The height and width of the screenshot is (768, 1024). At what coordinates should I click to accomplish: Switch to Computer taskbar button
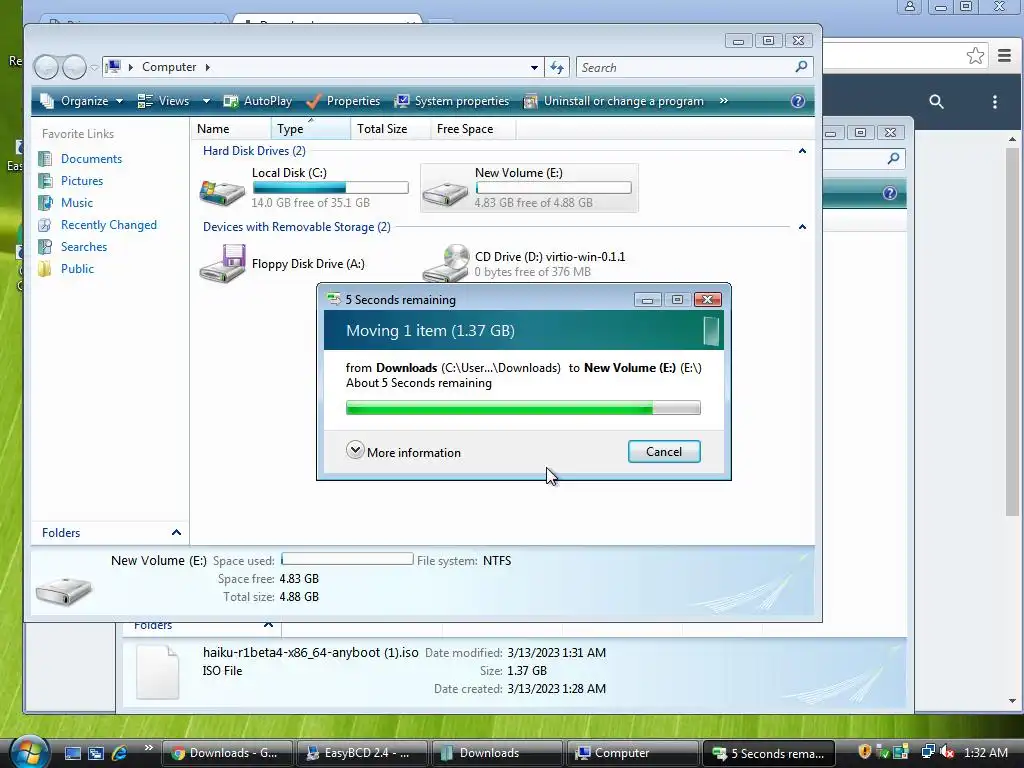tap(632, 753)
